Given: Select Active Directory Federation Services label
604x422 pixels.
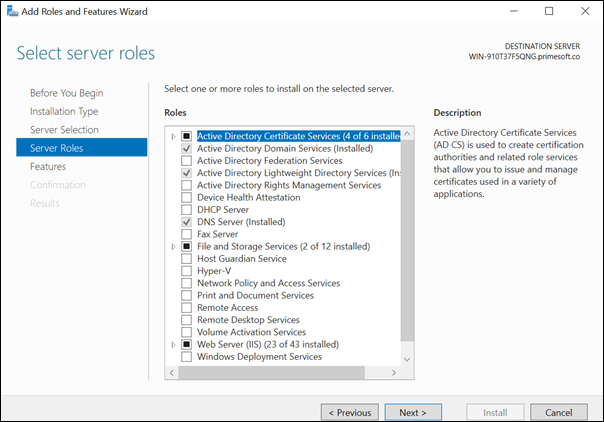Looking at the screenshot, I should click(x=270, y=161).
